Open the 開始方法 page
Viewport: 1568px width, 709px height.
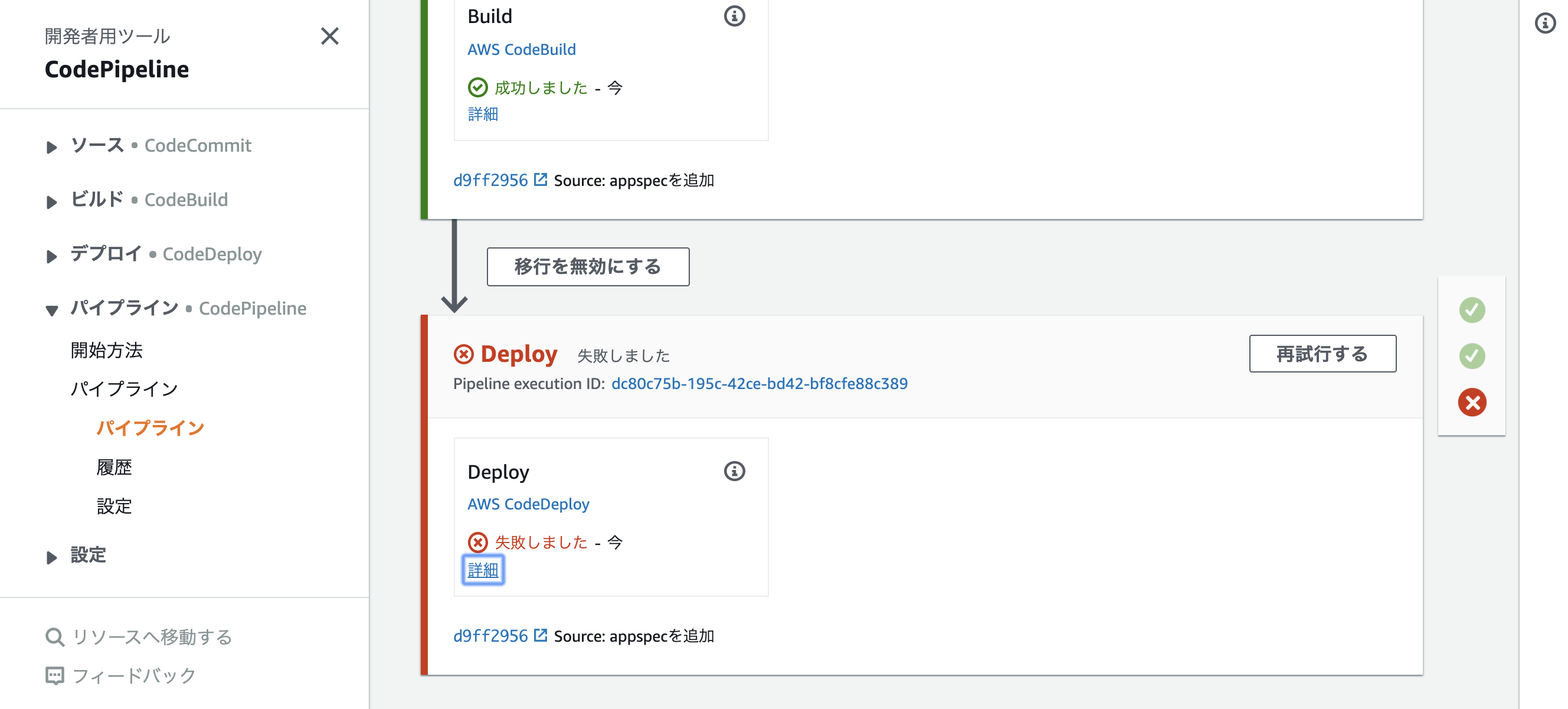tap(108, 350)
